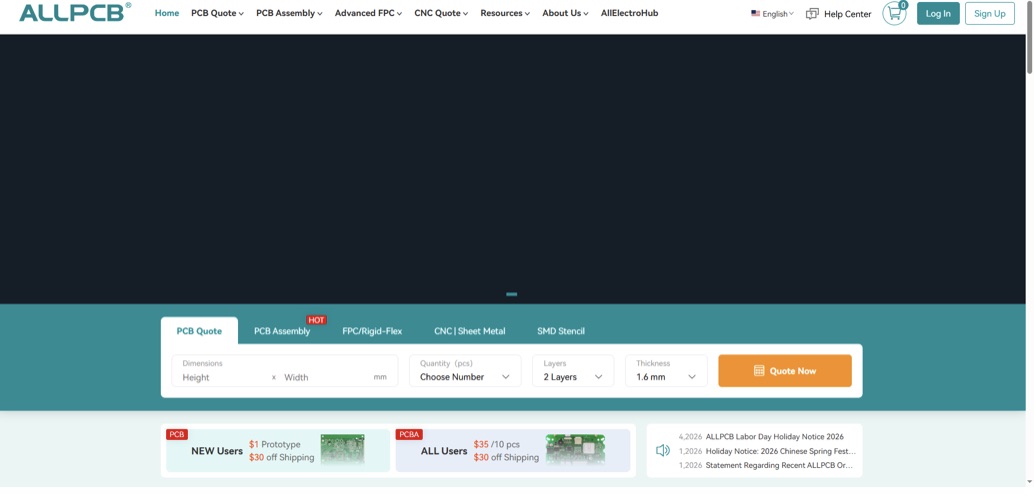The height and width of the screenshot is (496, 1034).
Task: Open the Thickness 1.6 mm dropdown
Action: tap(666, 371)
